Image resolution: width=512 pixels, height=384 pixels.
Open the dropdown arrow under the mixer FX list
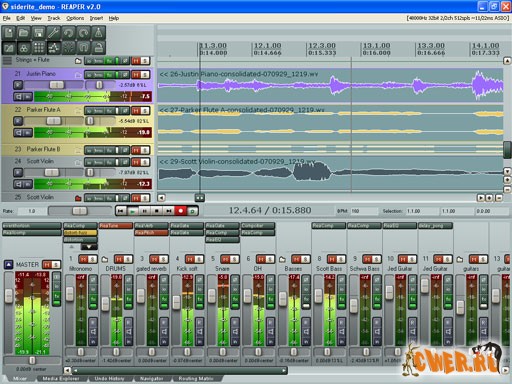[x=89, y=247]
